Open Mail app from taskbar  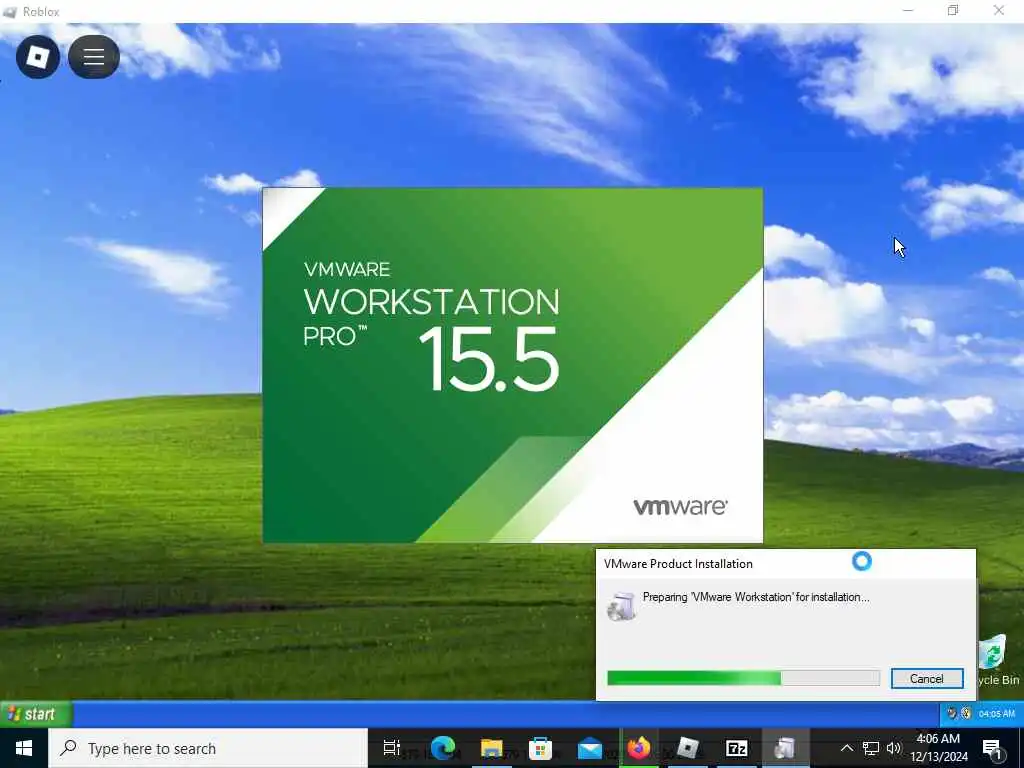pos(590,748)
